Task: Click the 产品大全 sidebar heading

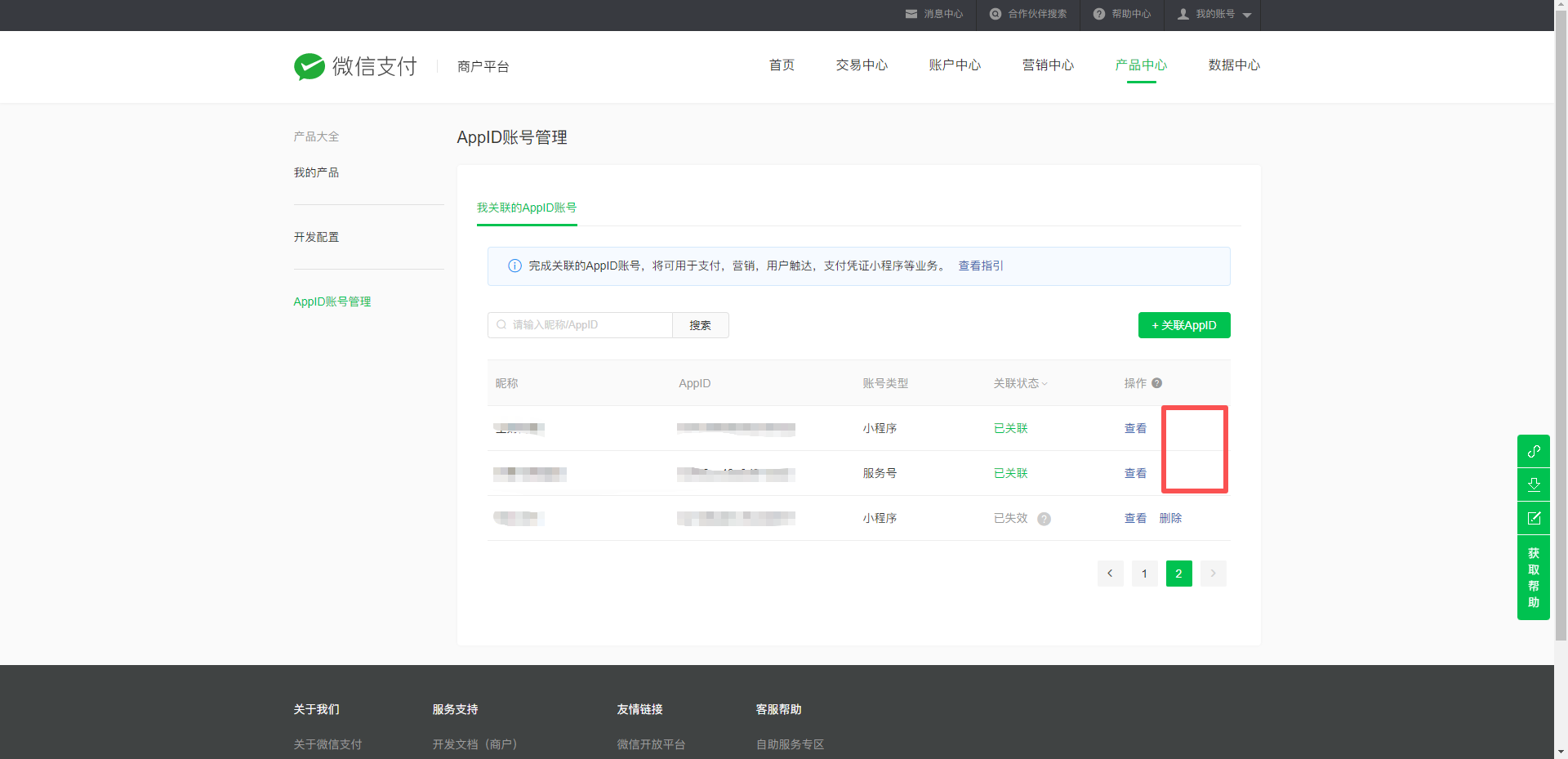Action: click(316, 136)
